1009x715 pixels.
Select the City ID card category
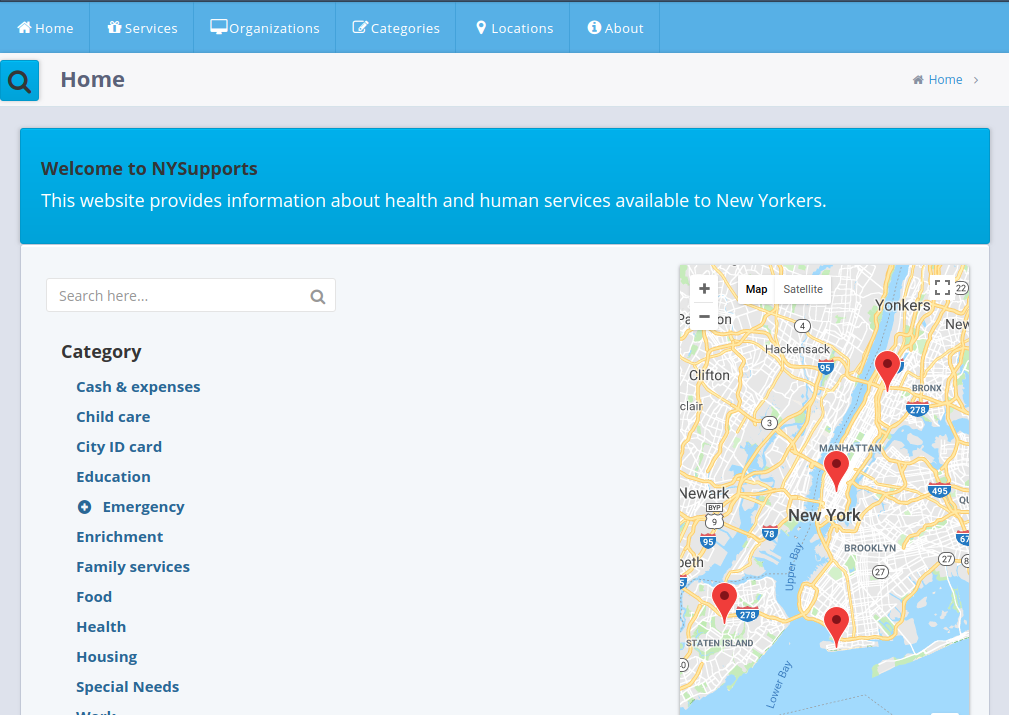(119, 447)
